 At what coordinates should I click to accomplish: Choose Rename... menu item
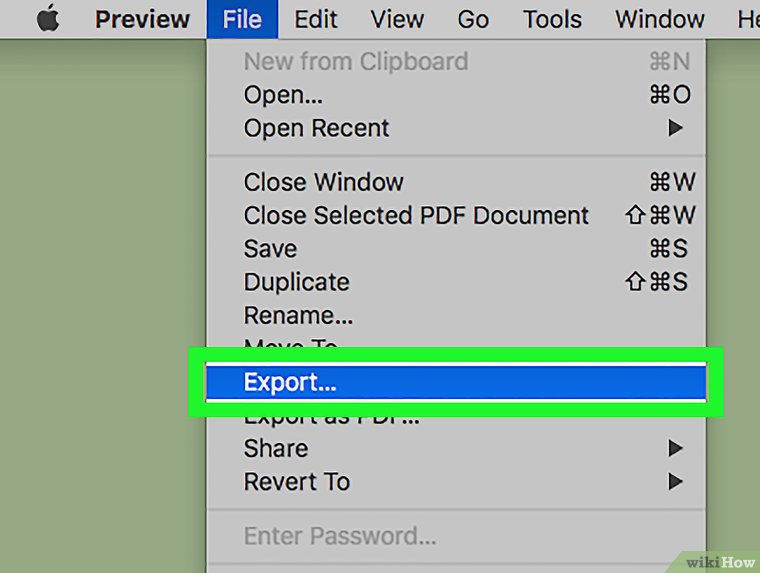click(298, 316)
